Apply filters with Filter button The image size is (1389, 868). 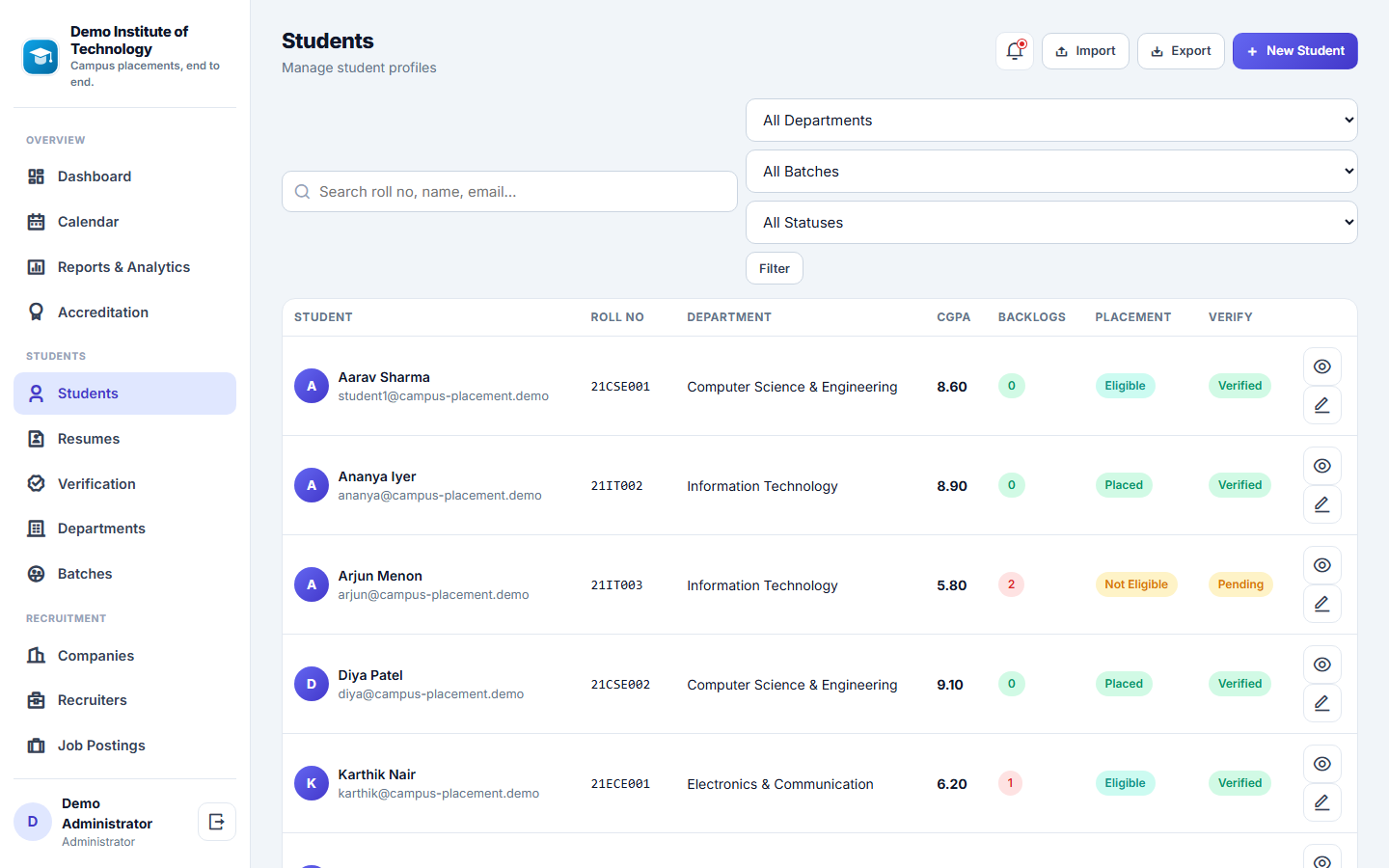click(x=775, y=268)
